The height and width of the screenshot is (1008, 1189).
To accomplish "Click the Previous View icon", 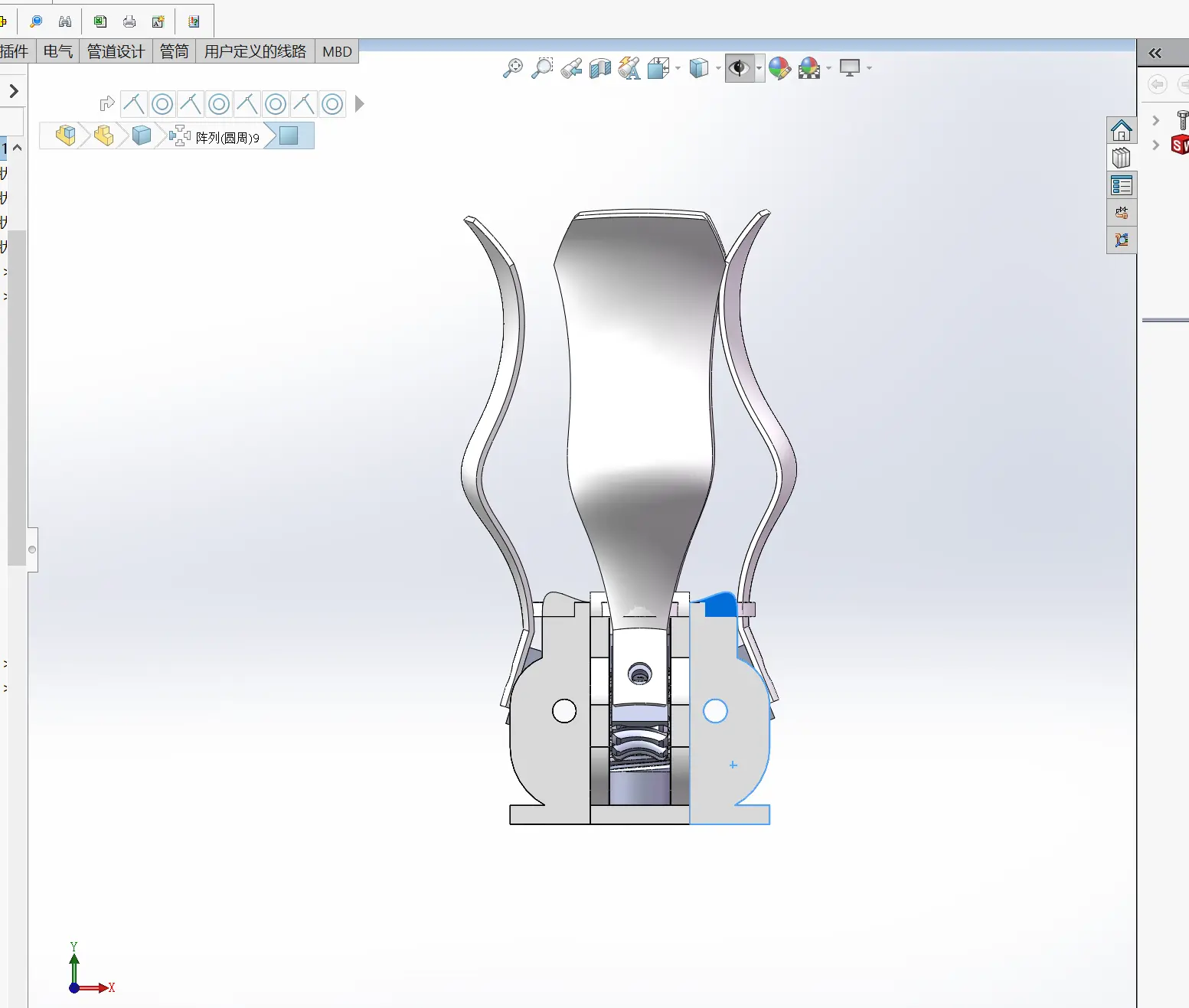I will coord(571,68).
